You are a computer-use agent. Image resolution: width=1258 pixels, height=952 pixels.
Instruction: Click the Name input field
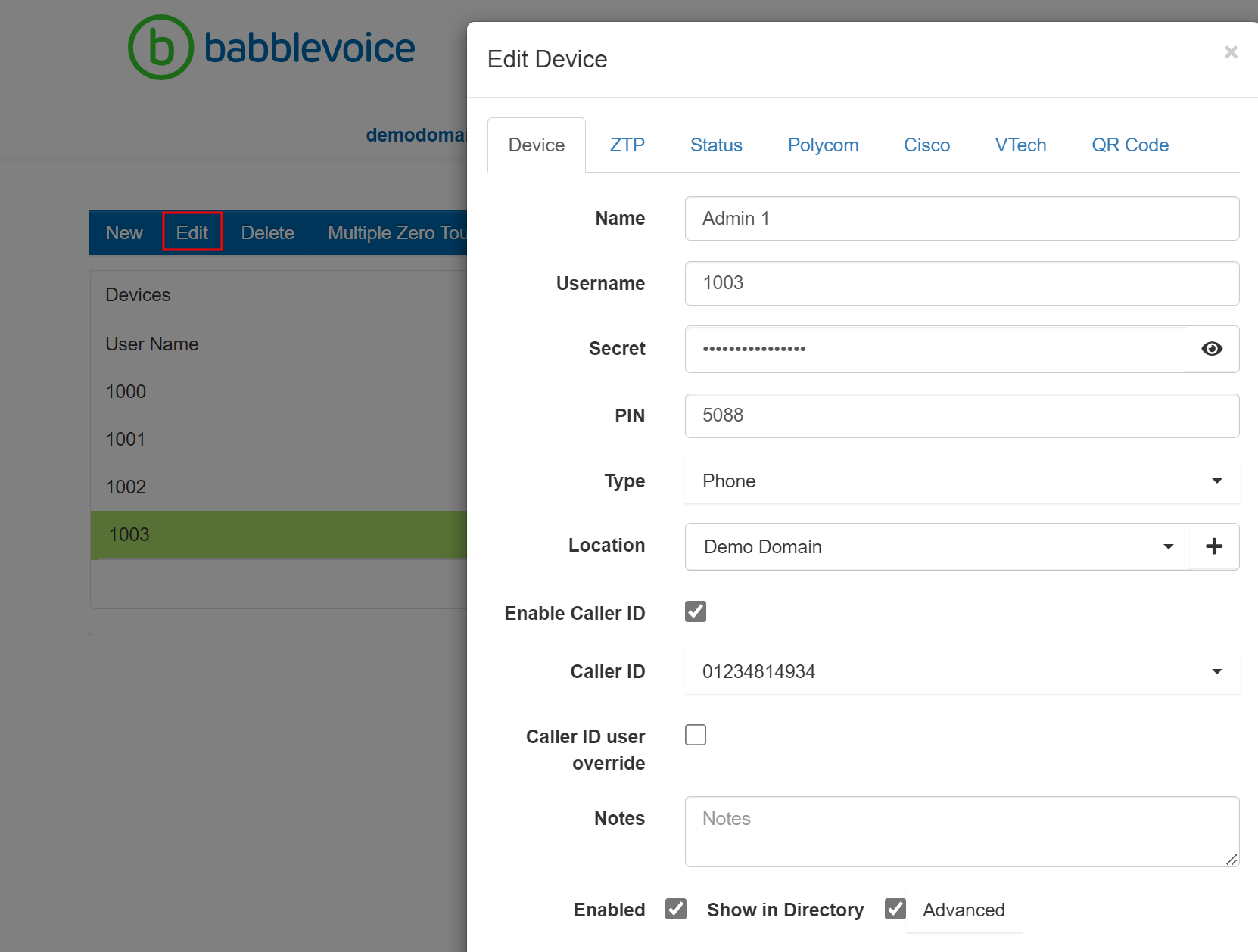tap(962, 219)
